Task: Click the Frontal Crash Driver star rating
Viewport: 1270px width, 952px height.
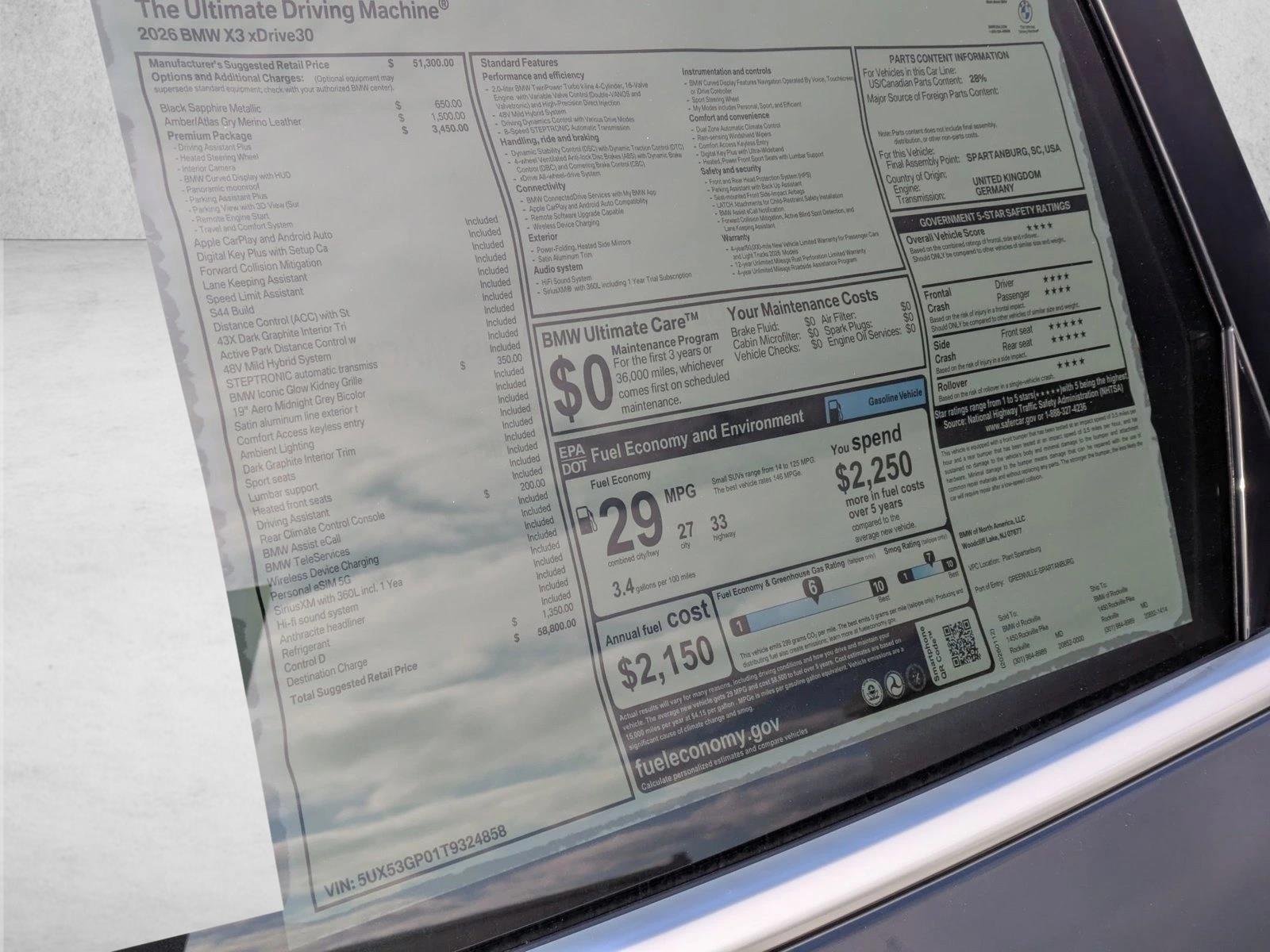Action: point(1055,278)
